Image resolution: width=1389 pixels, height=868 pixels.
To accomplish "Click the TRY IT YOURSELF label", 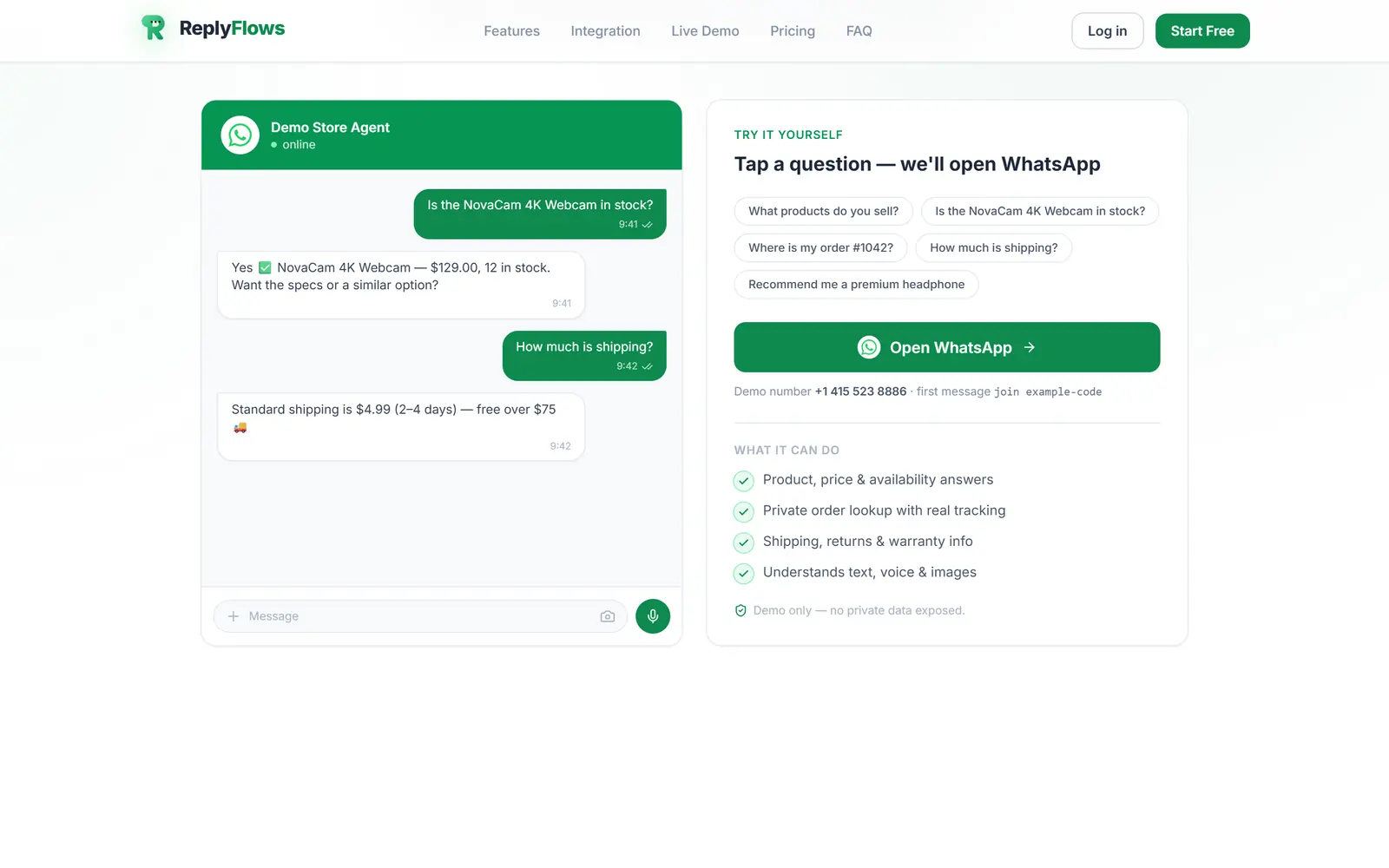I will 788,135.
